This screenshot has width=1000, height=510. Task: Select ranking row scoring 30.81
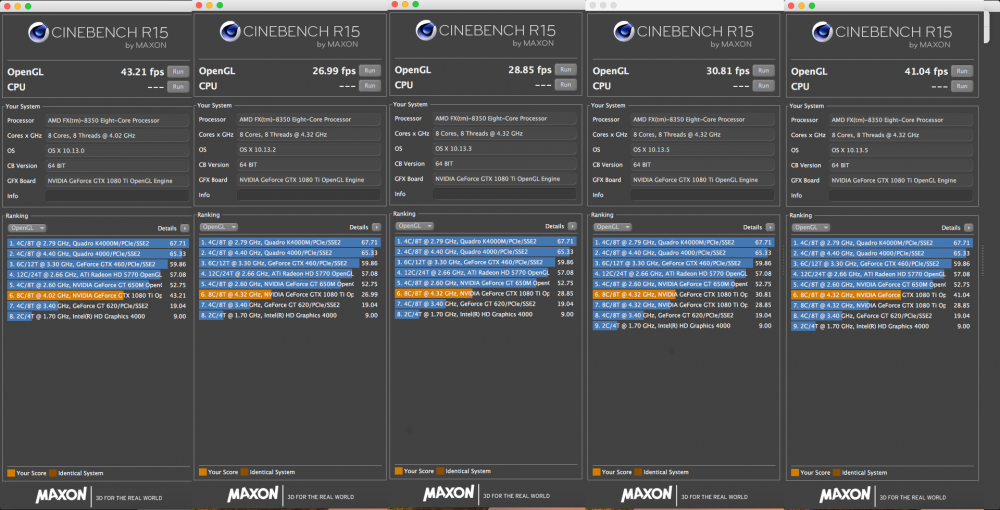click(684, 295)
